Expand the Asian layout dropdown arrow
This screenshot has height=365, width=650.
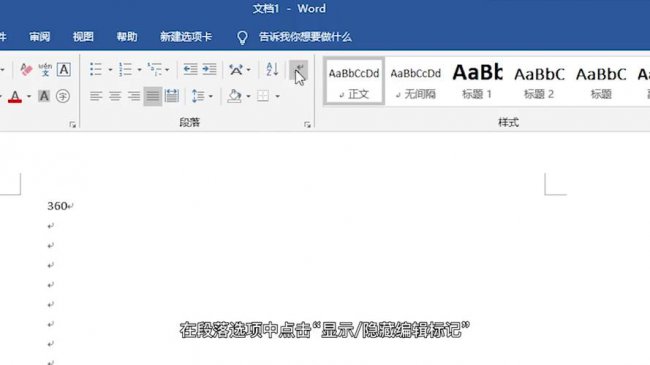248,70
